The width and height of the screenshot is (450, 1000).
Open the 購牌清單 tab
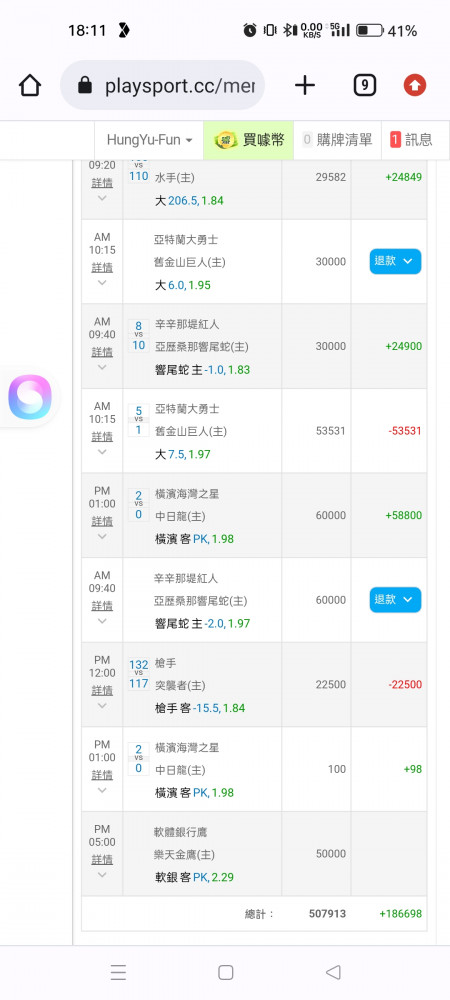click(x=337, y=140)
